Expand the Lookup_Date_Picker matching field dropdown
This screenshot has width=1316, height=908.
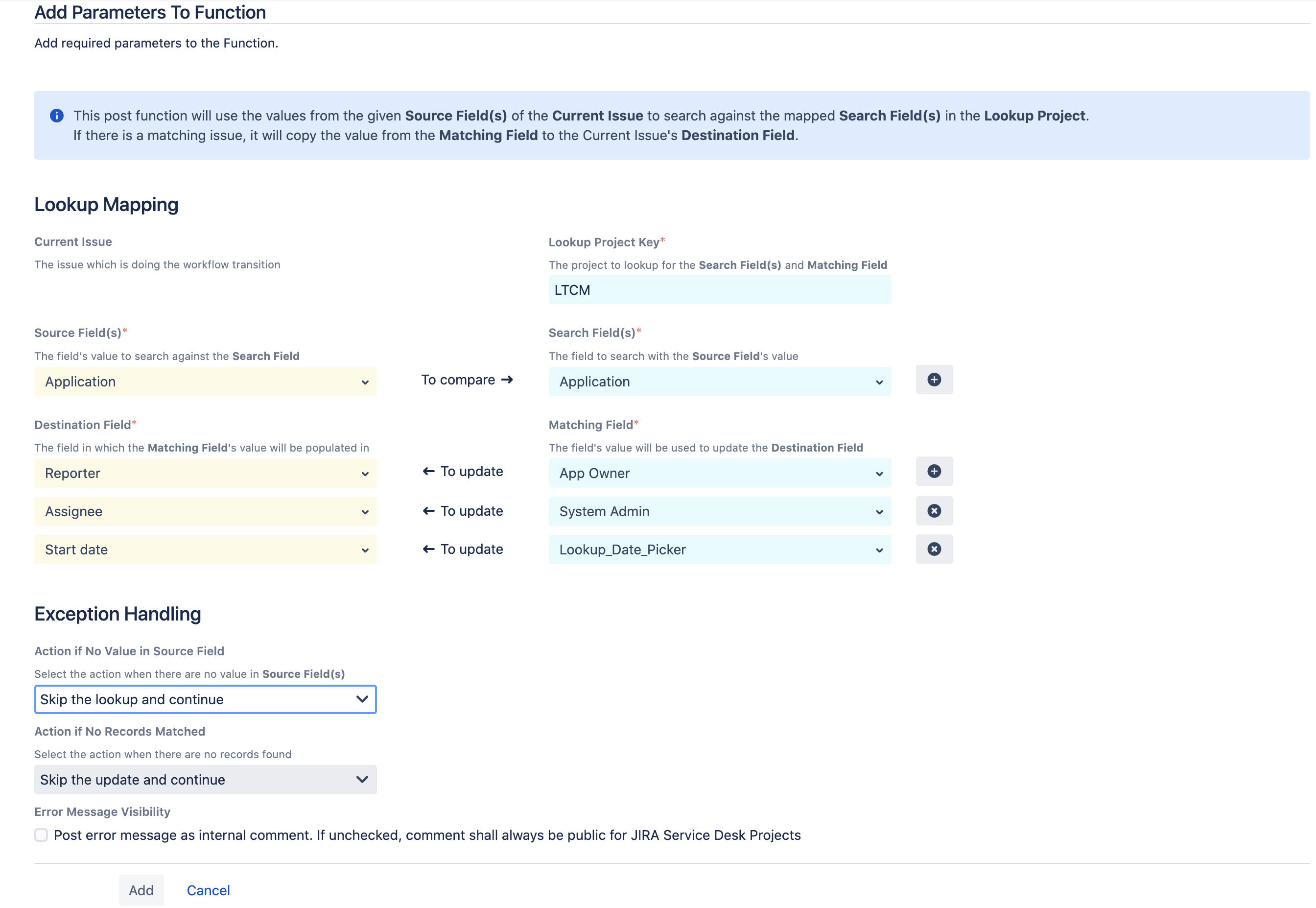tap(719, 550)
